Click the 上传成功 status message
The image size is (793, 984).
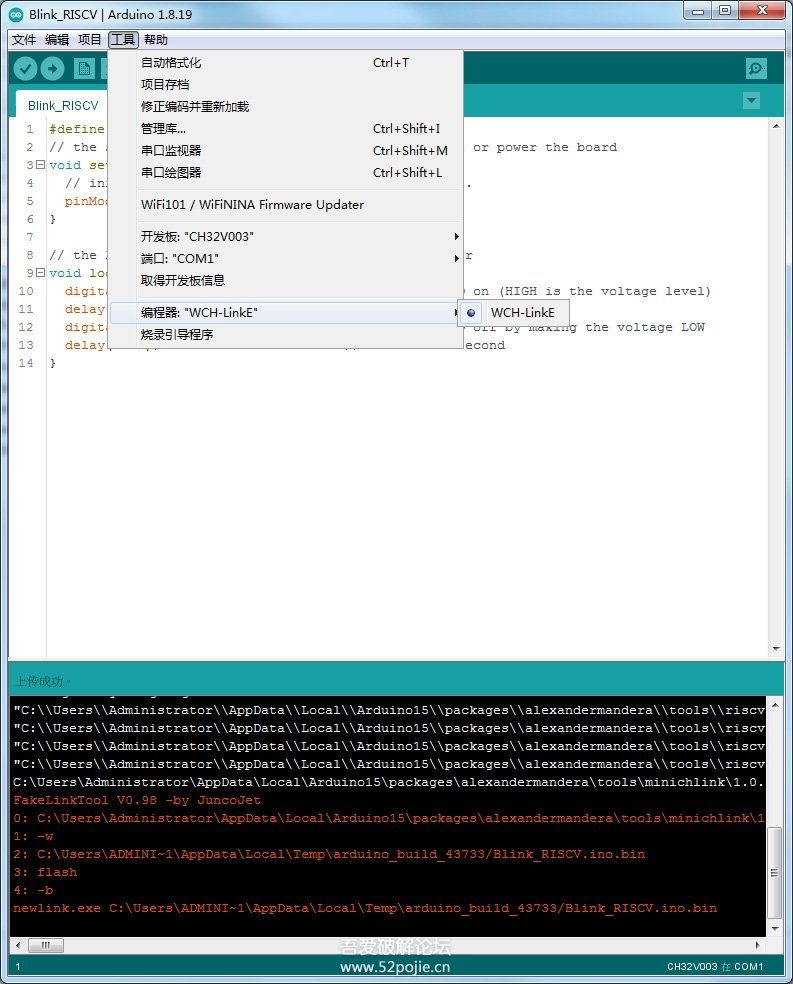(x=43, y=682)
